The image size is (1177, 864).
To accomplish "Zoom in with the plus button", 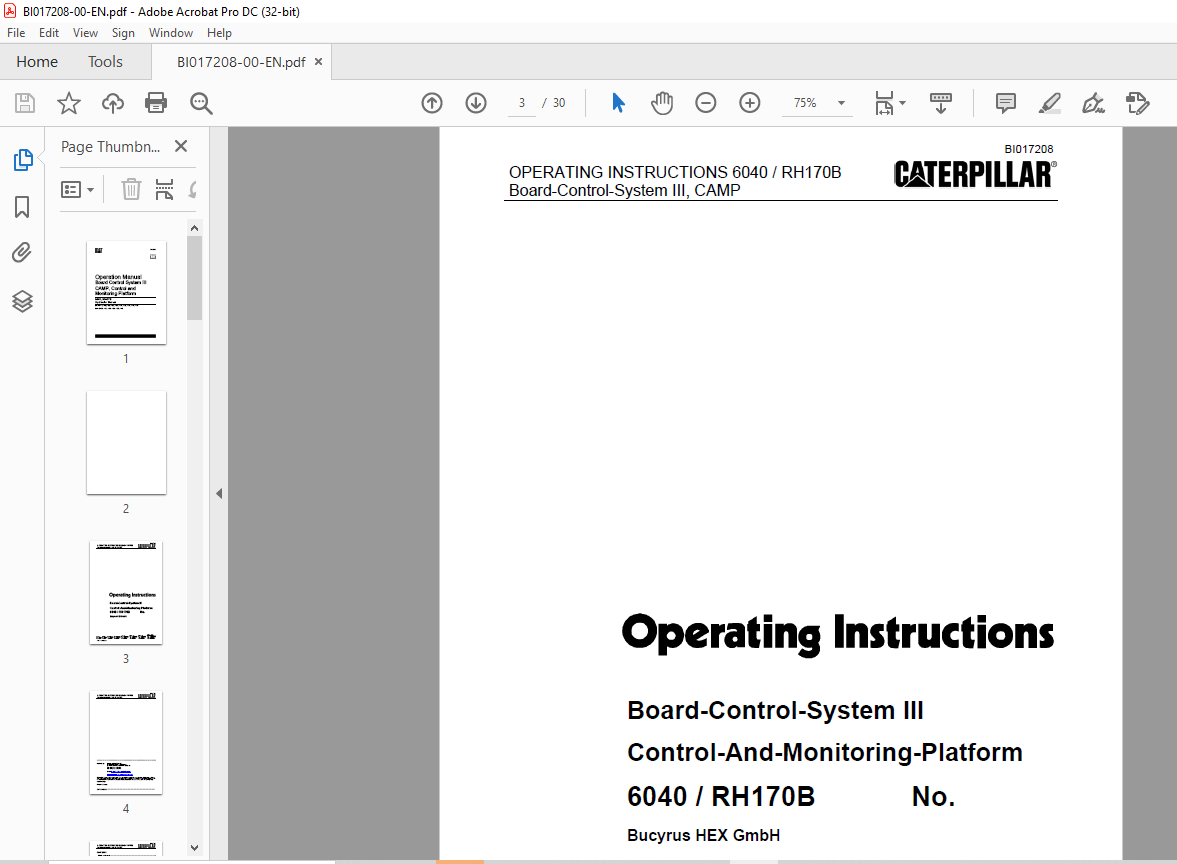I will [750, 103].
